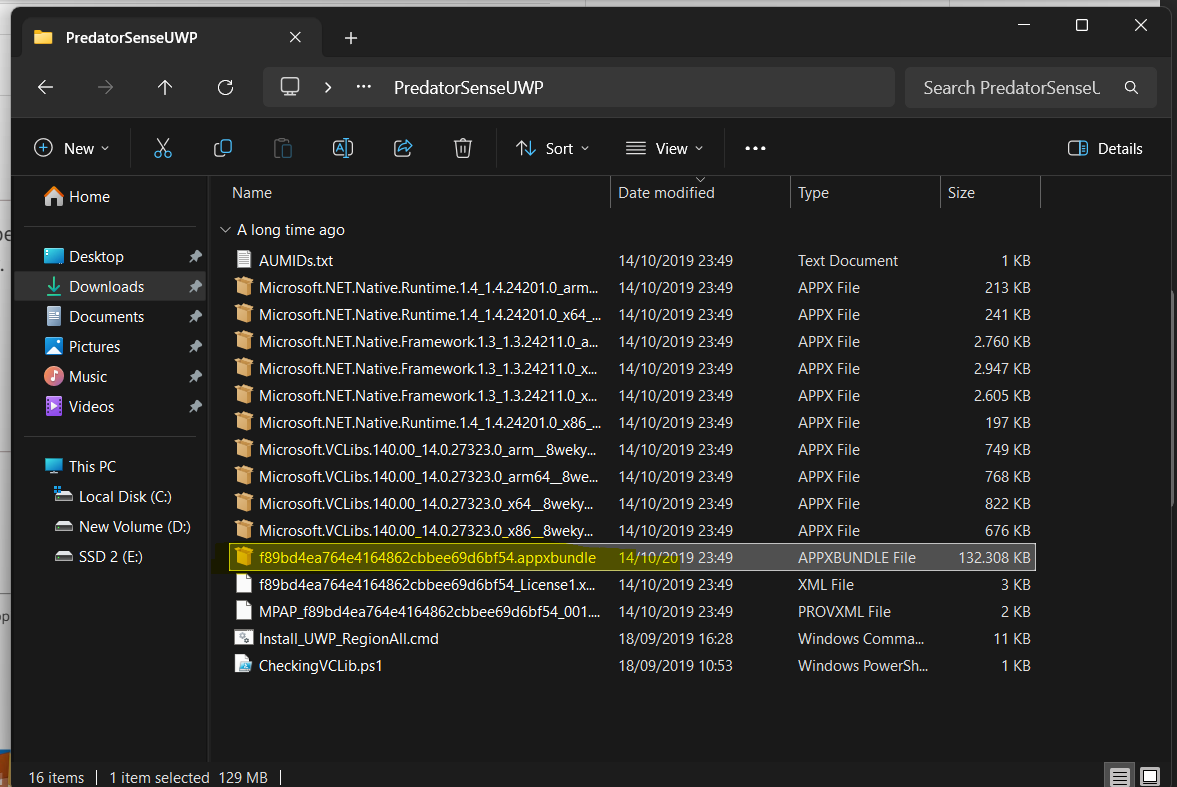
Task: Click the Share icon in toolbar
Action: click(x=403, y=148)
